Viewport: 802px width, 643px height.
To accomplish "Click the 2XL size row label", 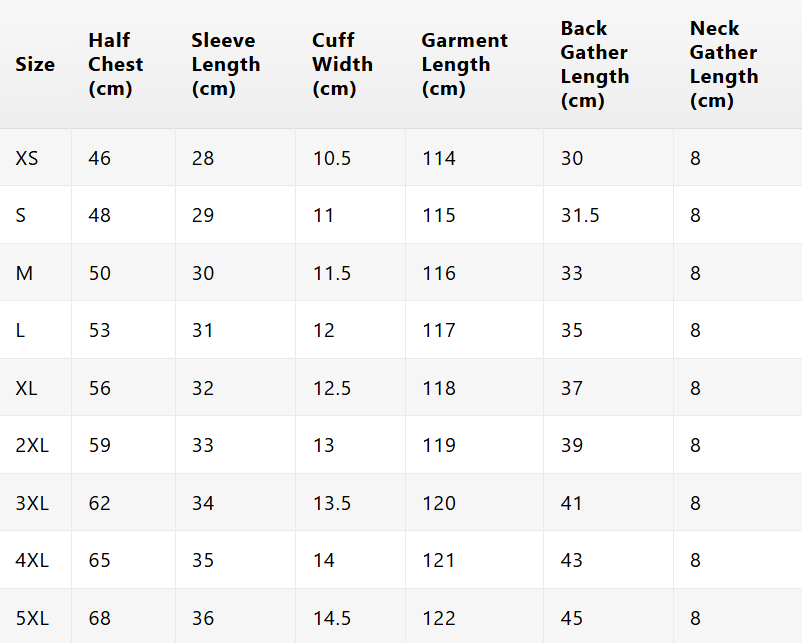I will pyautogui.click(x=32, y=446).
